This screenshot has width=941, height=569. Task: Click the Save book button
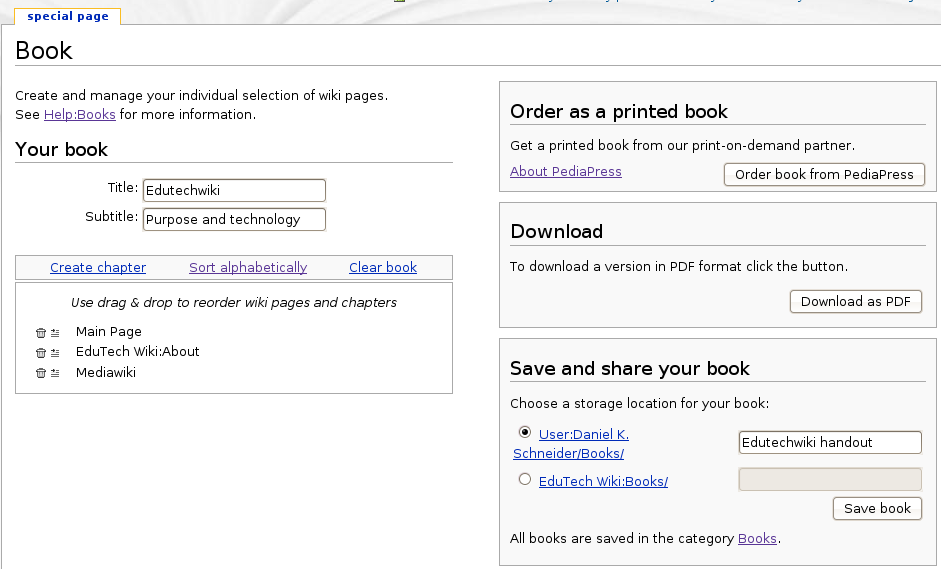(x=877, y=508)
